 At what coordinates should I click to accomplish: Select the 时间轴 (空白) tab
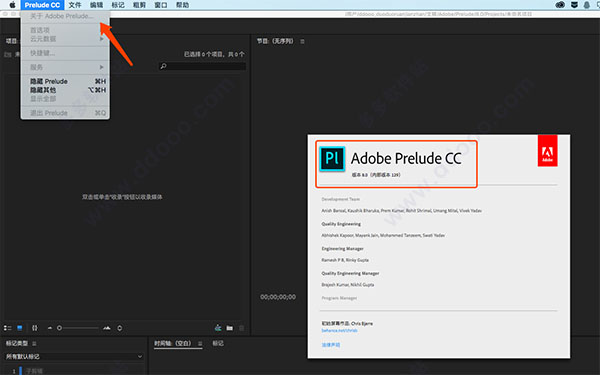point(173,343)
